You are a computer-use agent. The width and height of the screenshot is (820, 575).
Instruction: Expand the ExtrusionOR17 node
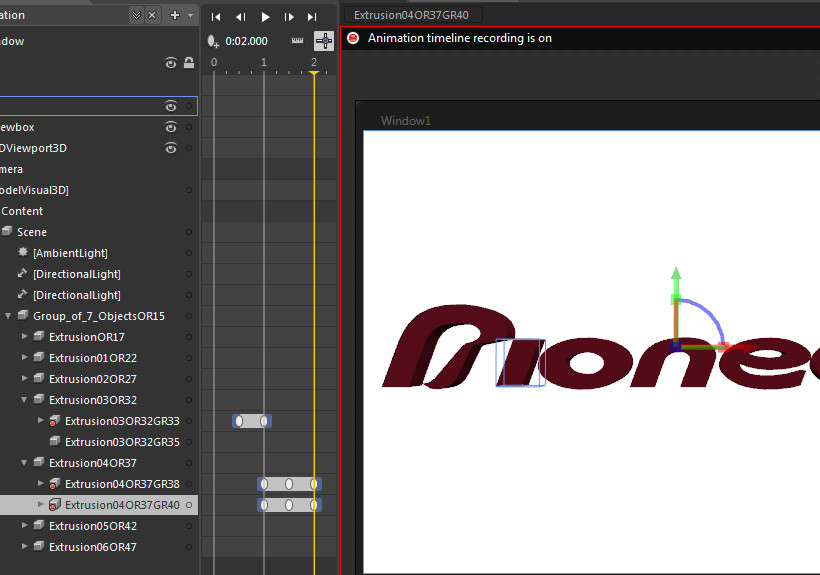click(24, 337)
